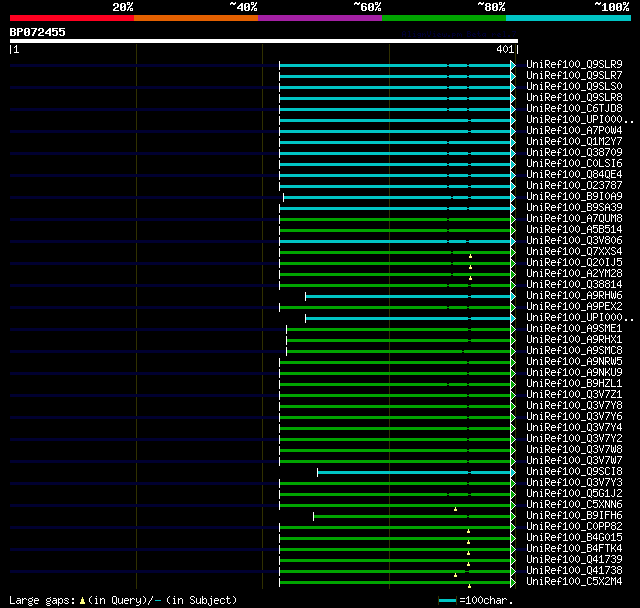Click the arrowhead ending the UniRef100_A9RHW6 bar
Screen dimensions: 640x608
pos(513,296)
